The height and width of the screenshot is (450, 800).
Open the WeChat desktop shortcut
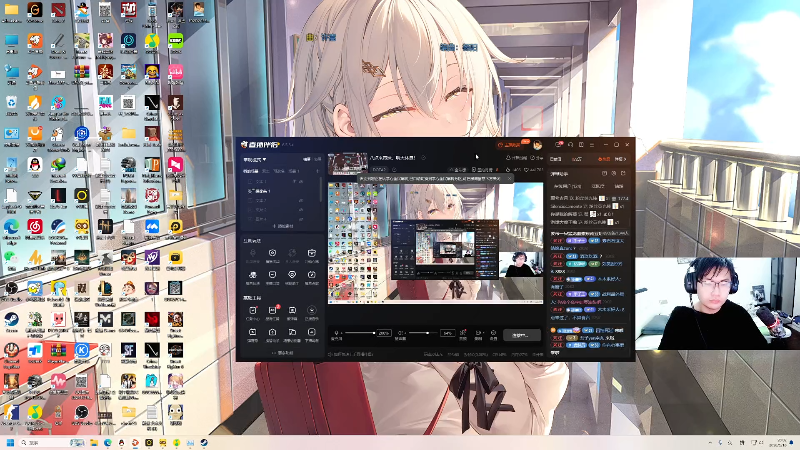tap(11, 258)
